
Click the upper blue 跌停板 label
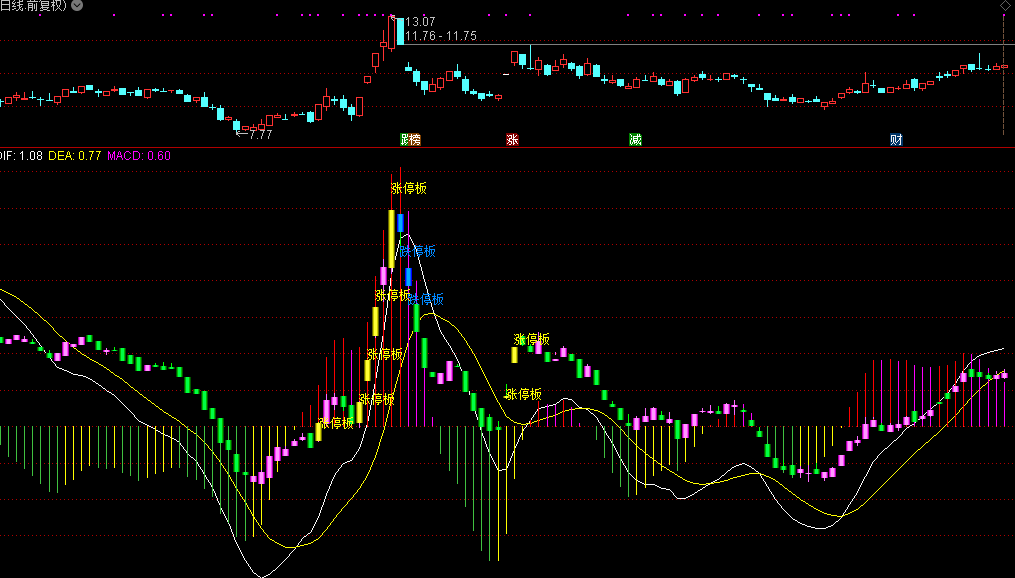click(418, 250)
